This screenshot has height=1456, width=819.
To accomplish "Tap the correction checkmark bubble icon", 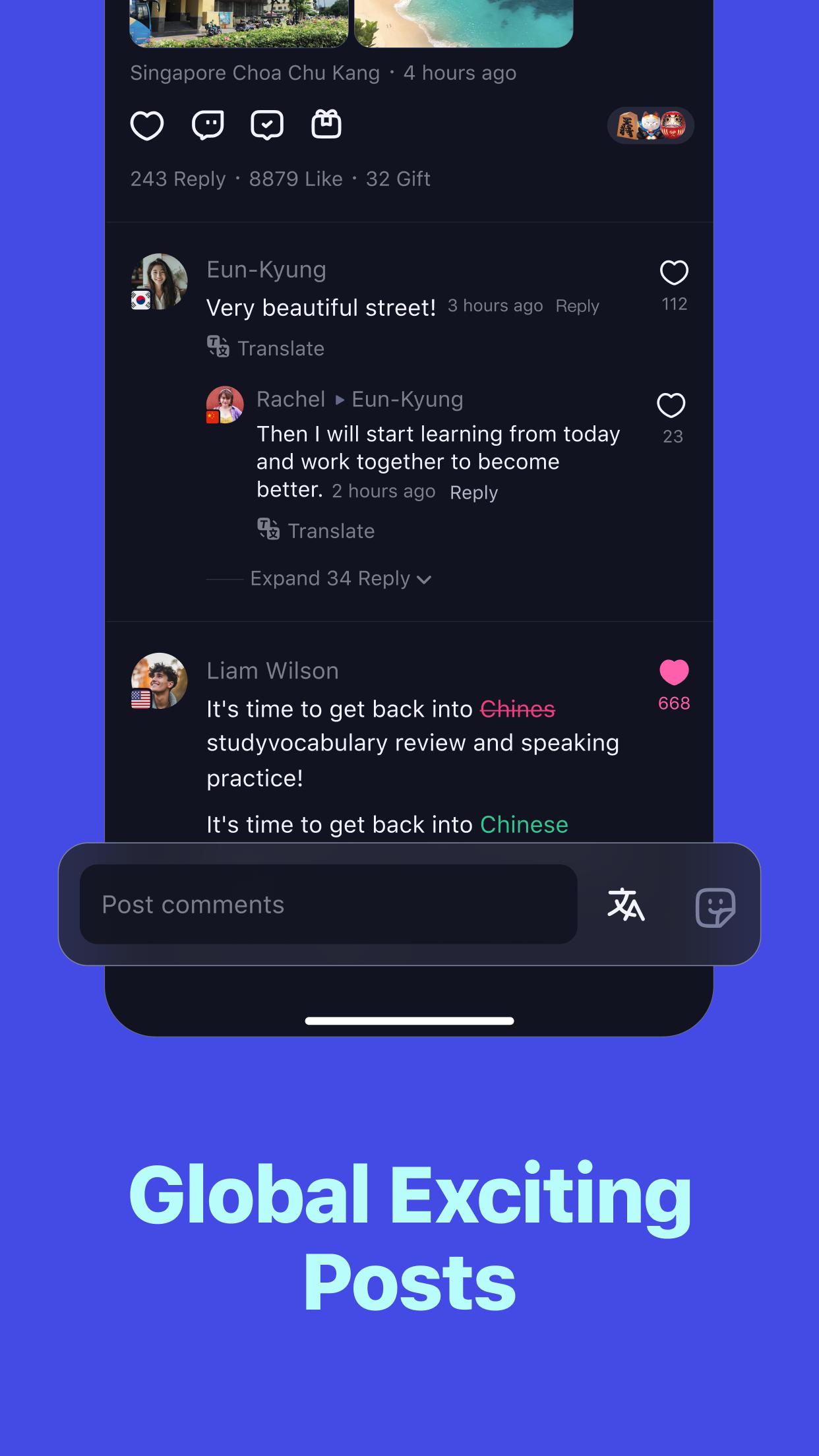I will pos(267,125).
